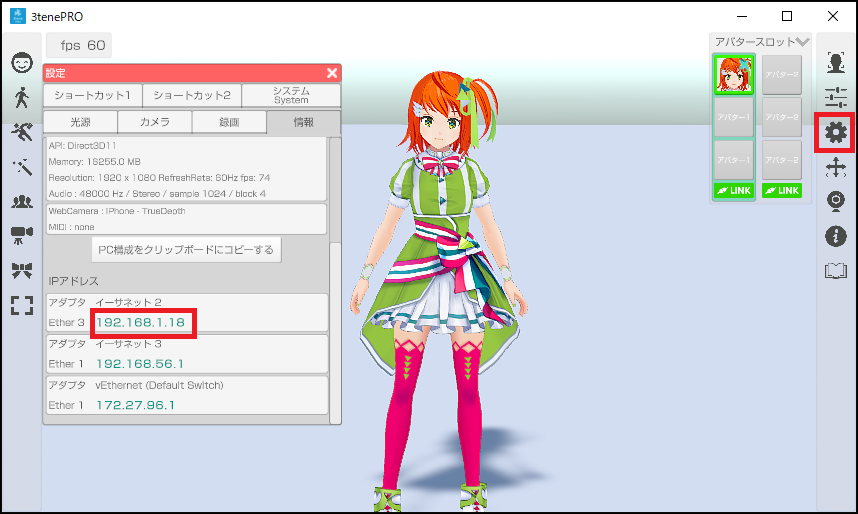Screen dimensions: 858x514
Task: Click the MIDI : none line
Action: (71, 227)
